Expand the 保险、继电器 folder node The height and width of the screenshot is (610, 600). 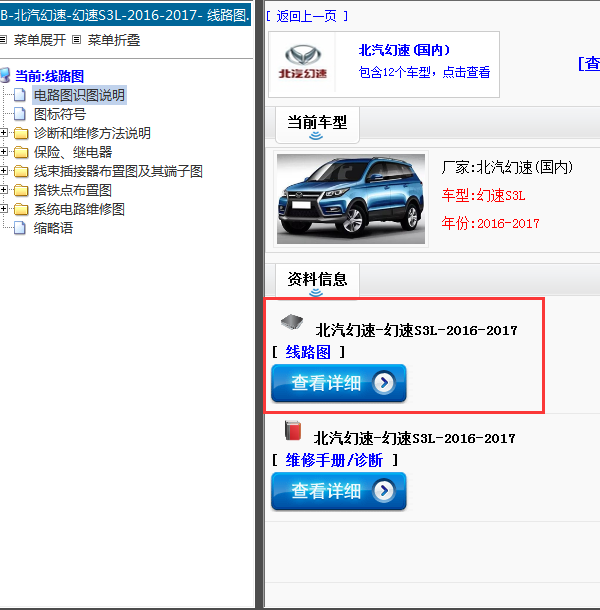(4, 152)
